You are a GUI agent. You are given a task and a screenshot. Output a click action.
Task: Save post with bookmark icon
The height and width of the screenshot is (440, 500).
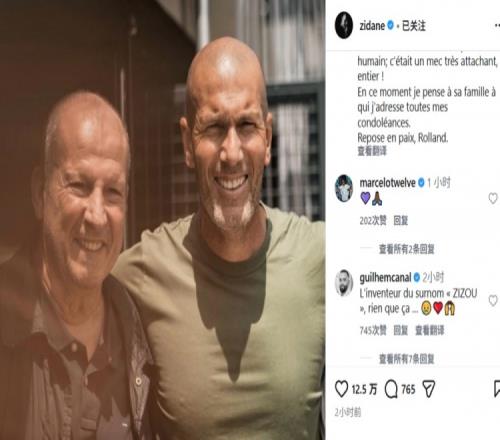click(x=497, y=389)
